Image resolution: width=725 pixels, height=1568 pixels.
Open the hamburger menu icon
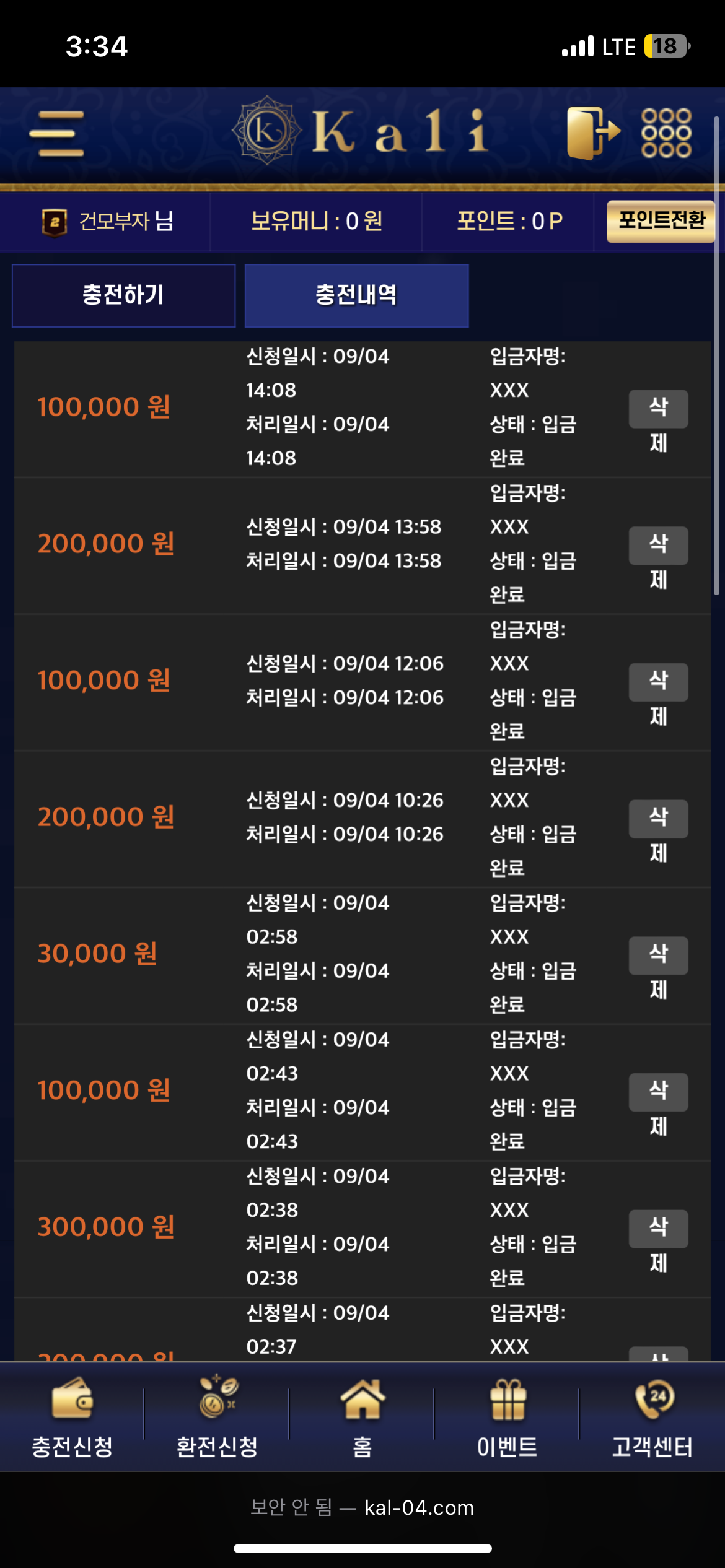tap(56, 134)
